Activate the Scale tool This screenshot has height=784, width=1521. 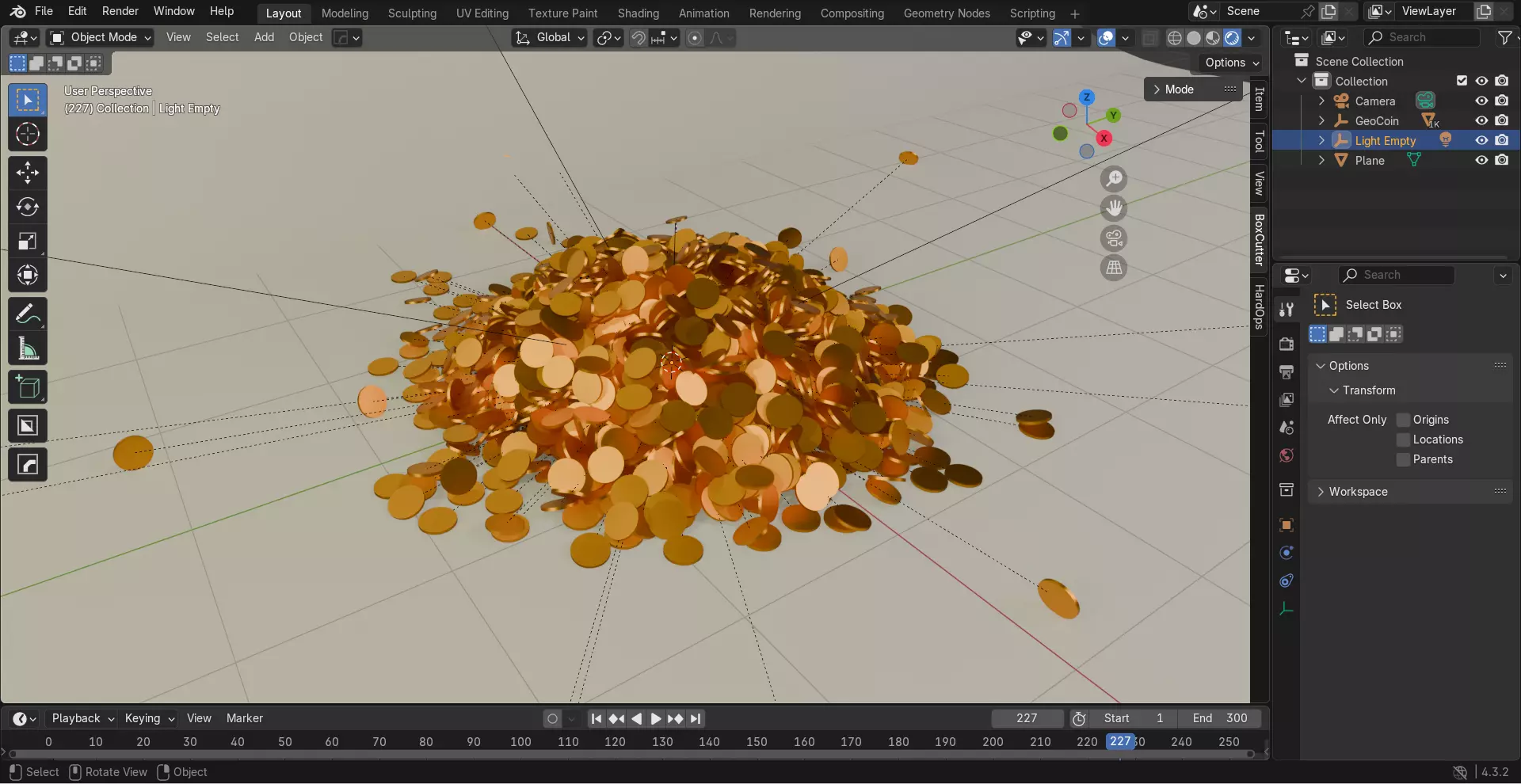click(28, 241)
